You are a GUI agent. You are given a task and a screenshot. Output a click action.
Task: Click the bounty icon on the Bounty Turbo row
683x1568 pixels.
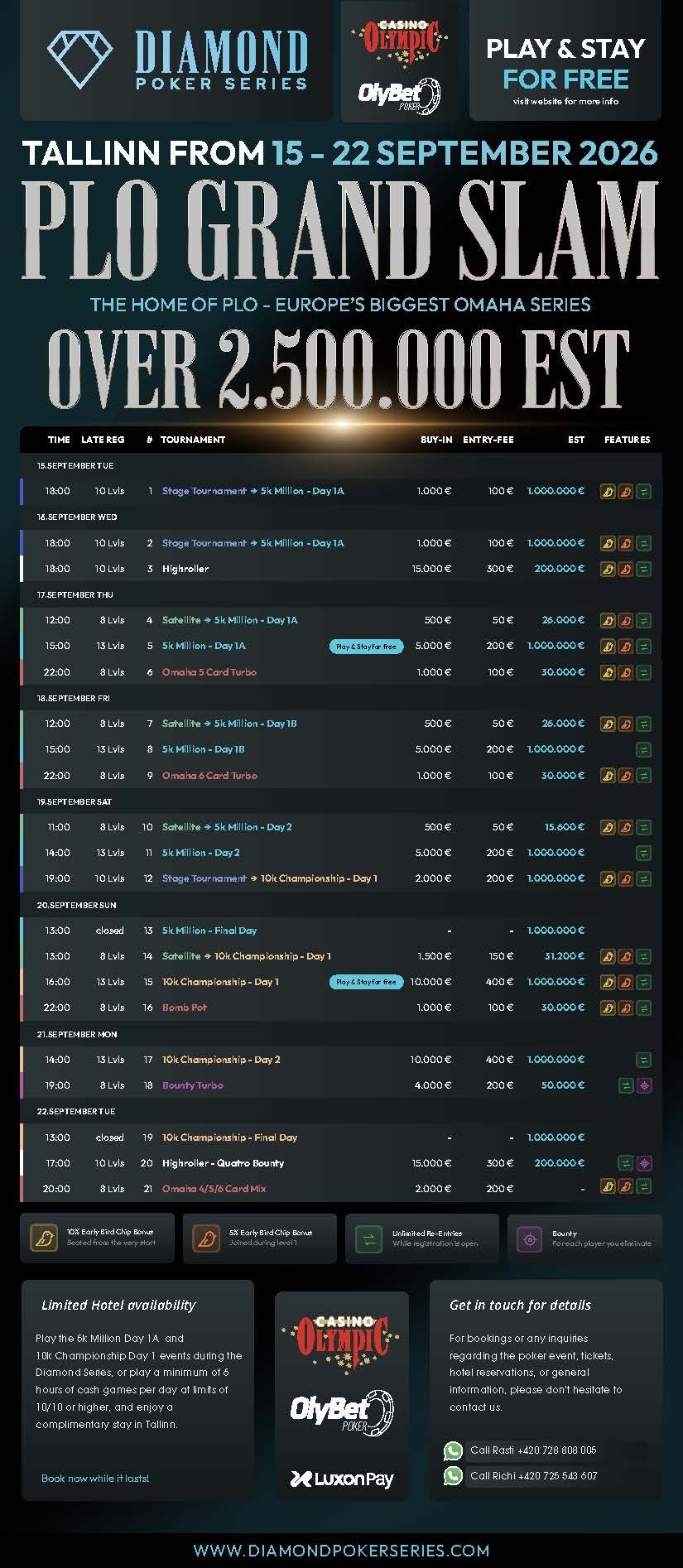click(645, 1085)
